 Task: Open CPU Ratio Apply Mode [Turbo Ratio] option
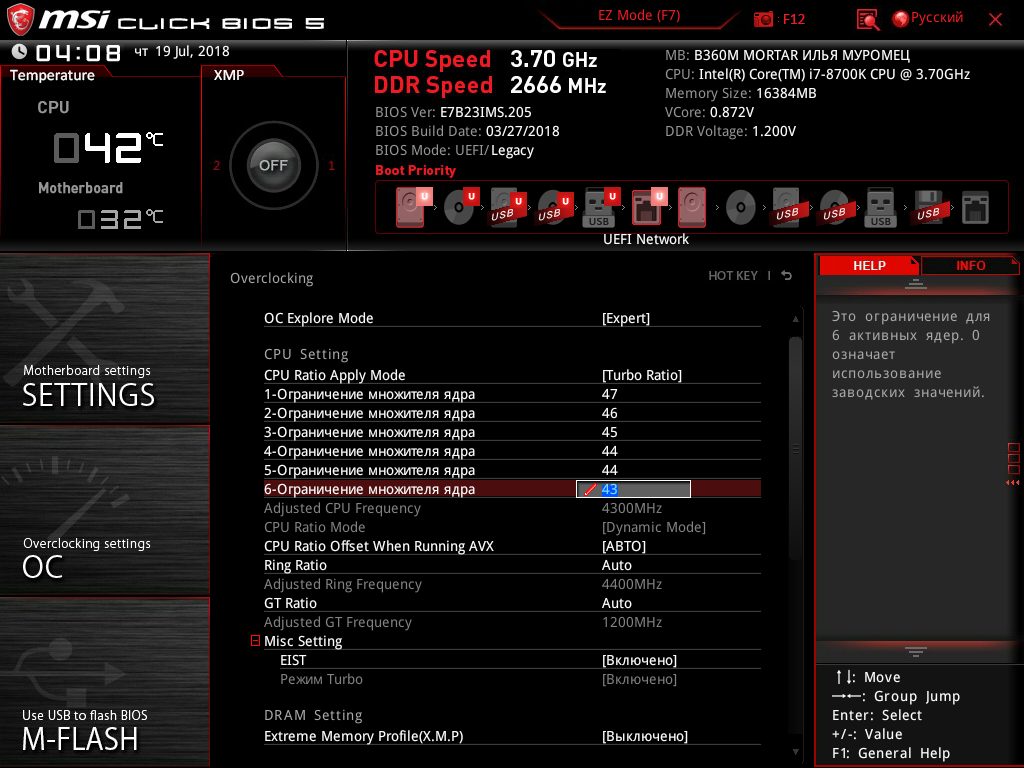(x=641, y=375)
